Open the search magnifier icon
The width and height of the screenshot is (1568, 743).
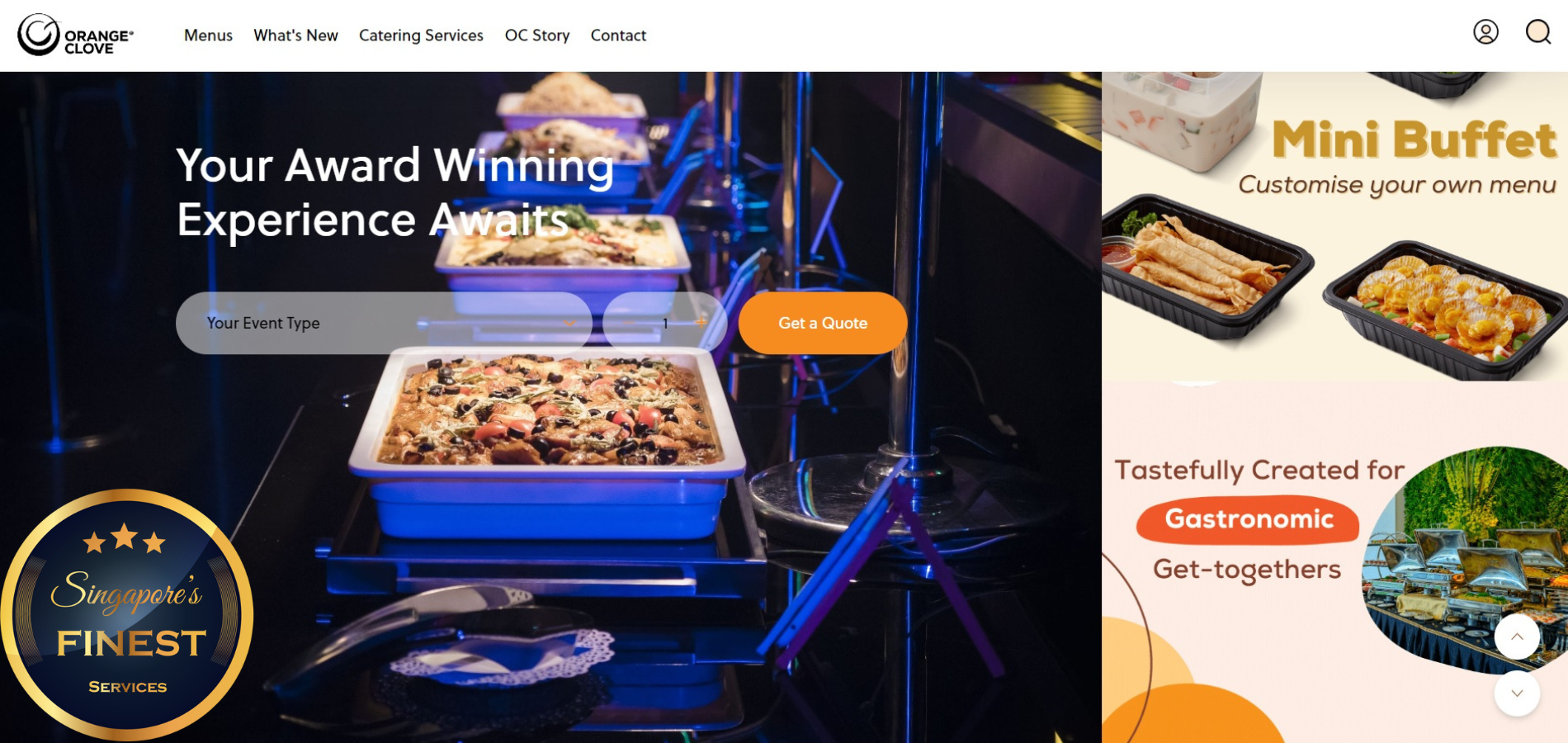tap(1538, 32)
